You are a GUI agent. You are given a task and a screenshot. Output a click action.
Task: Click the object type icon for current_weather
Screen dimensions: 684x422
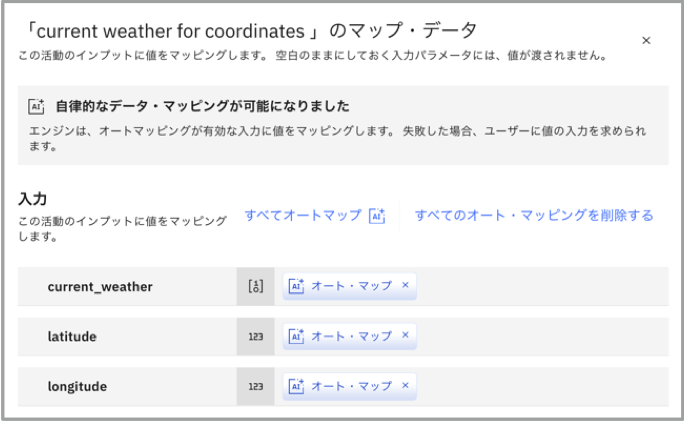[x=255, y=286]
